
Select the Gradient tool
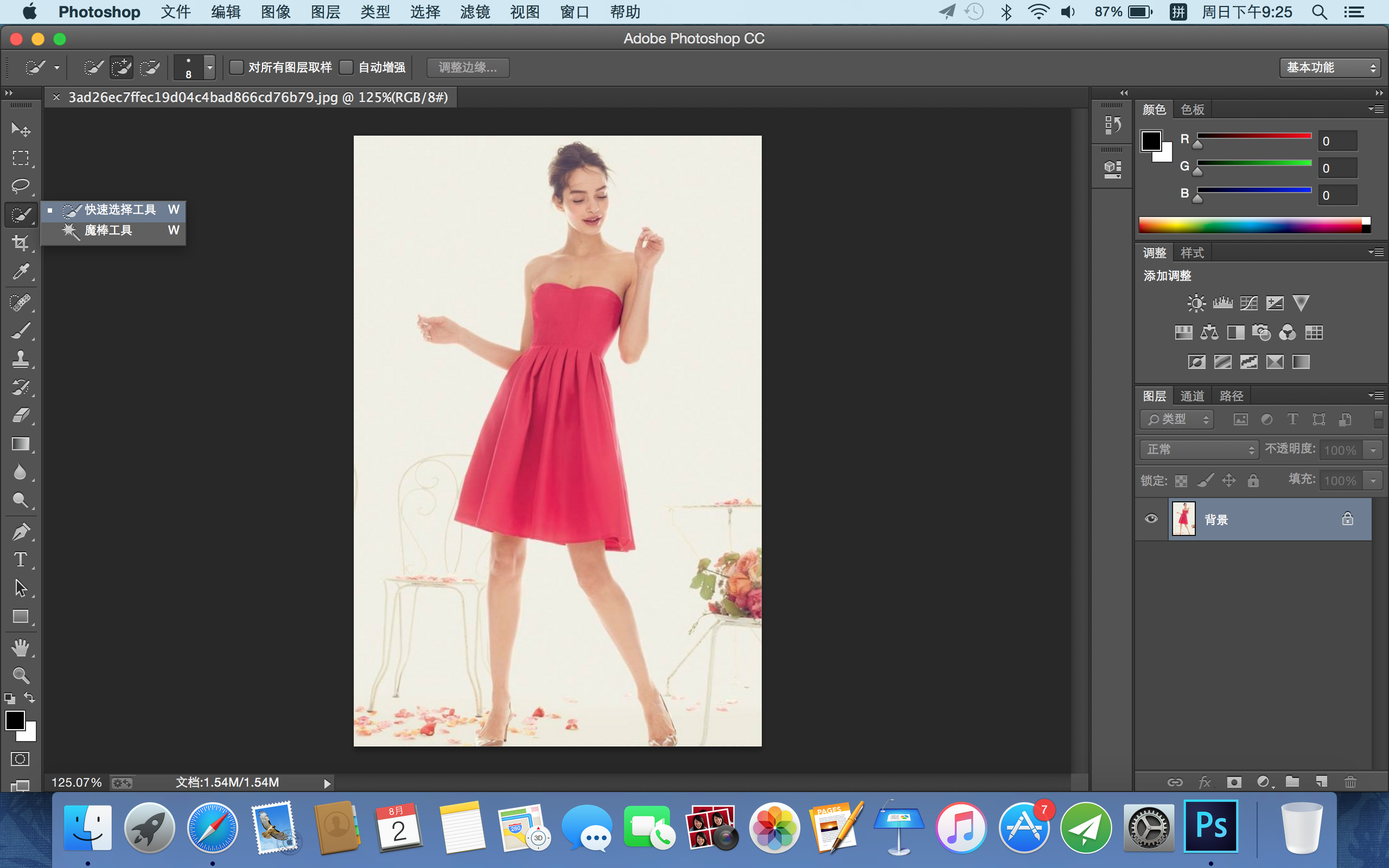click(21, 444)
